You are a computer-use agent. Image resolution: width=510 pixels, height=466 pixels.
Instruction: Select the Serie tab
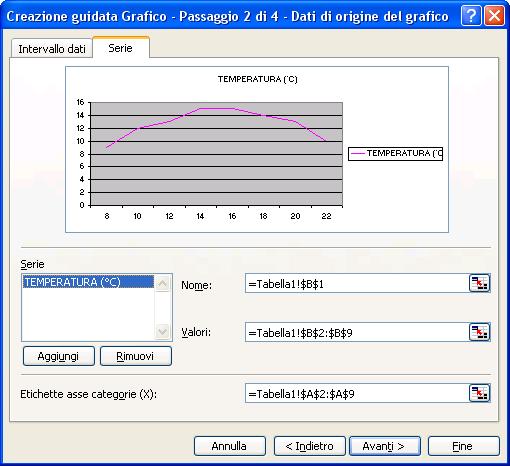click(x=121, y=48)
